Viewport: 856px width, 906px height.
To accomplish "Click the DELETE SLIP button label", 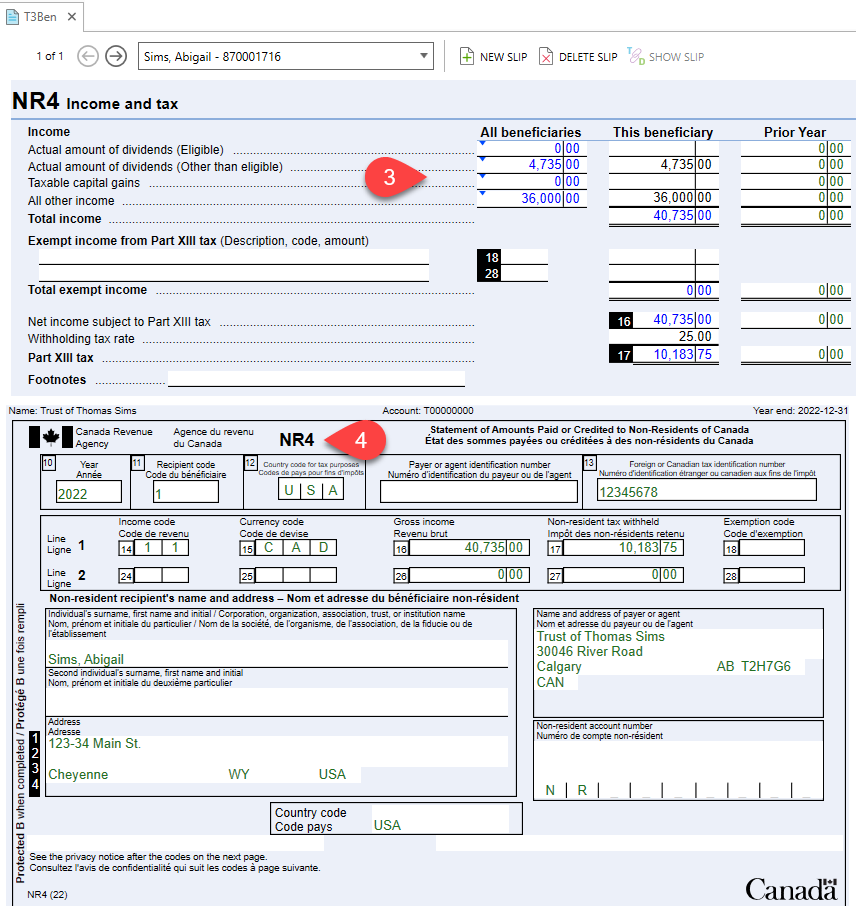I will tap(588, 57).
